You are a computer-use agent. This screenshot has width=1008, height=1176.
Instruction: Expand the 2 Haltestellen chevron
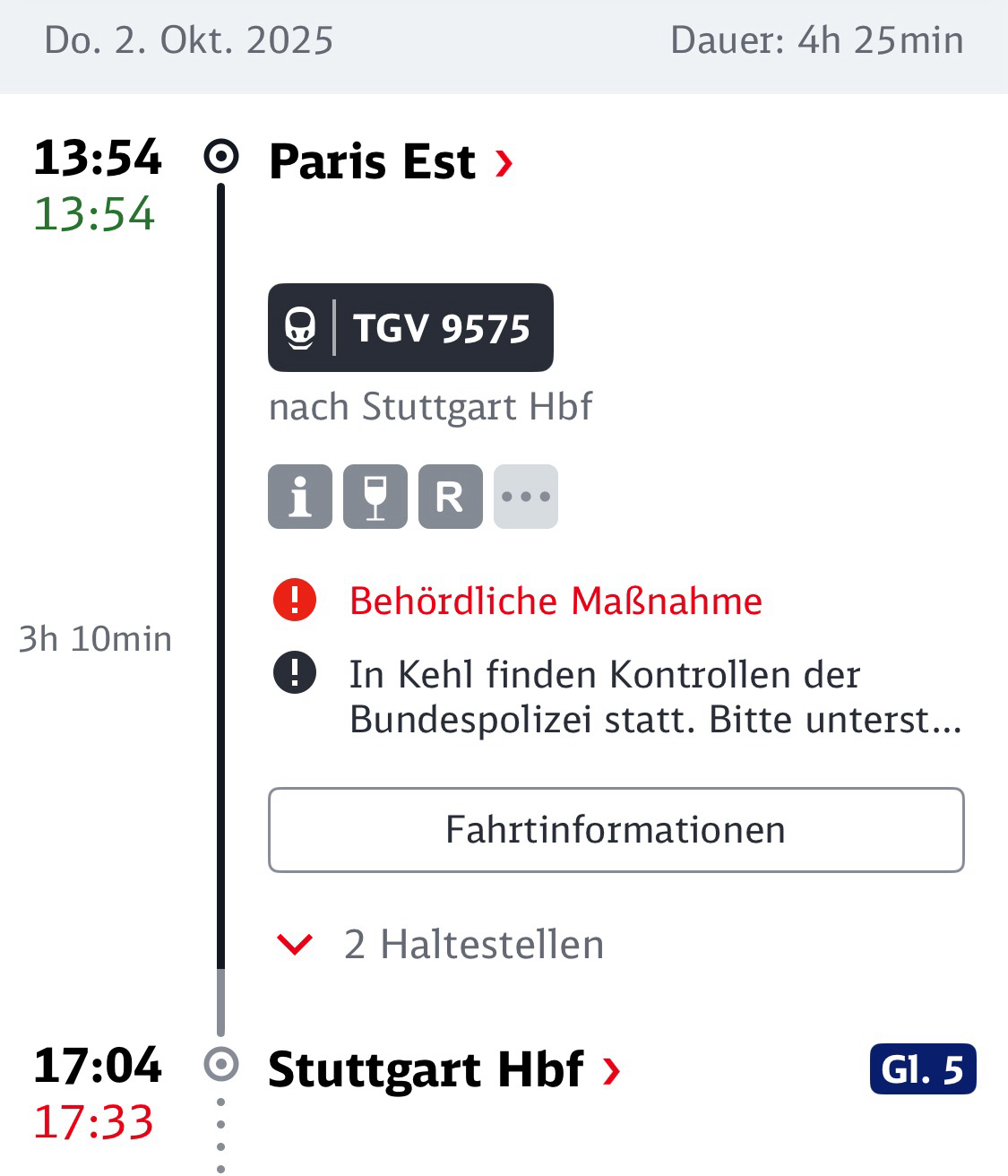coord(295,944)
